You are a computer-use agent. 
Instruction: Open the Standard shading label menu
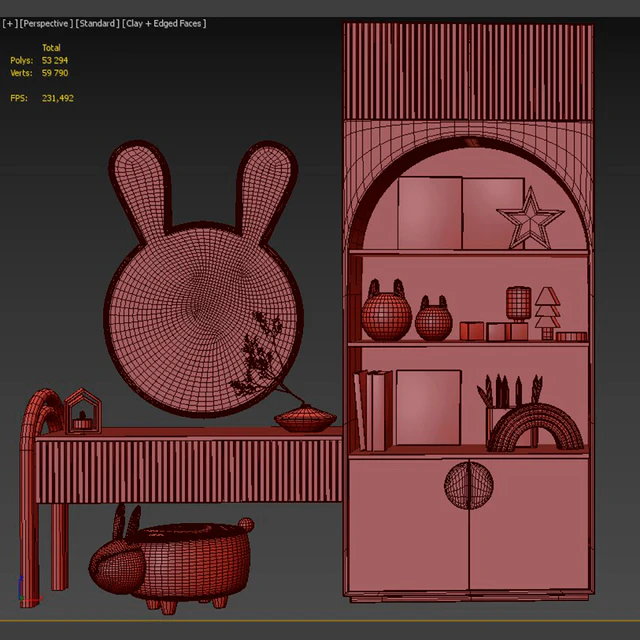tap(98, 24)
